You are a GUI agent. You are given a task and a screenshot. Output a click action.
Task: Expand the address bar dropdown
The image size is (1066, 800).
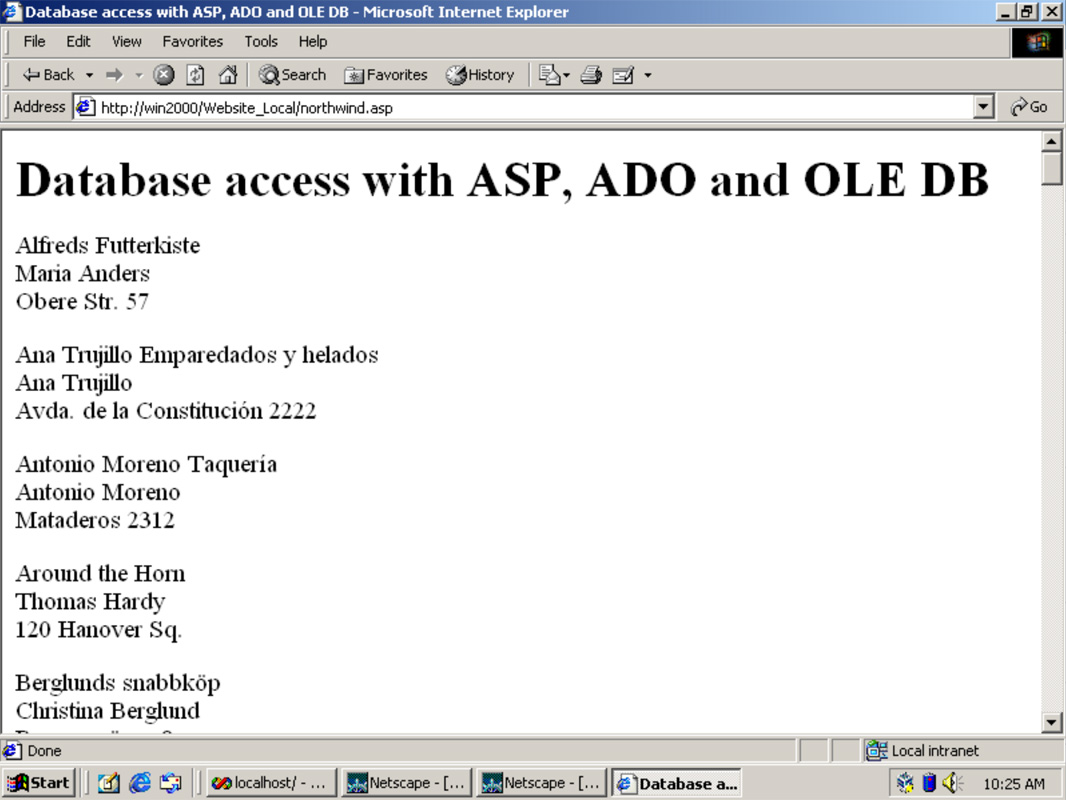[983, 107]
